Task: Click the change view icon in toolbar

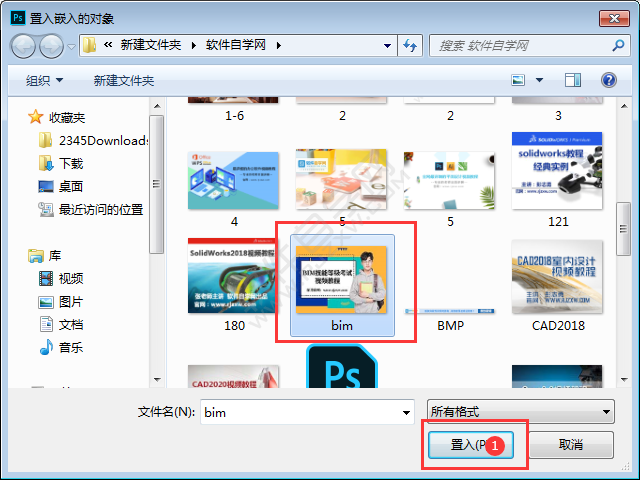Action: tap(518, 80)
